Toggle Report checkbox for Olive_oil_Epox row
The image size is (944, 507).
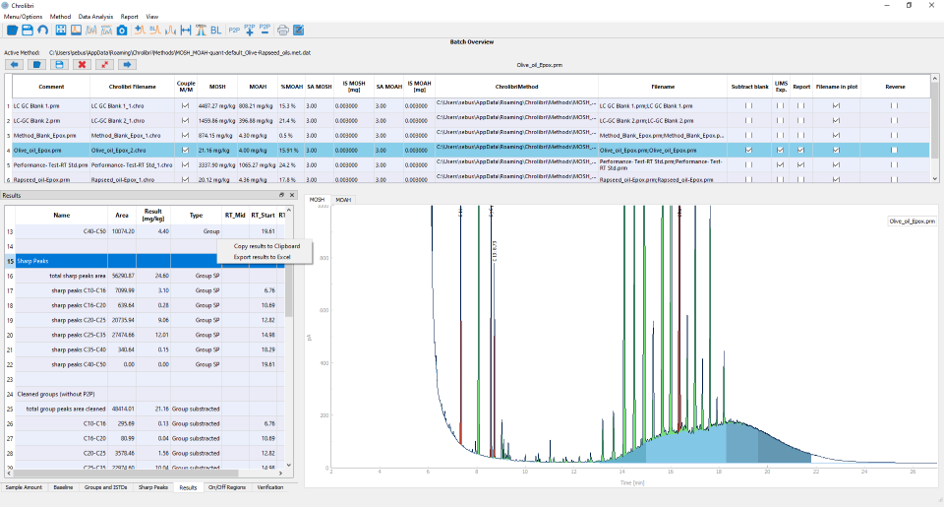800,150
